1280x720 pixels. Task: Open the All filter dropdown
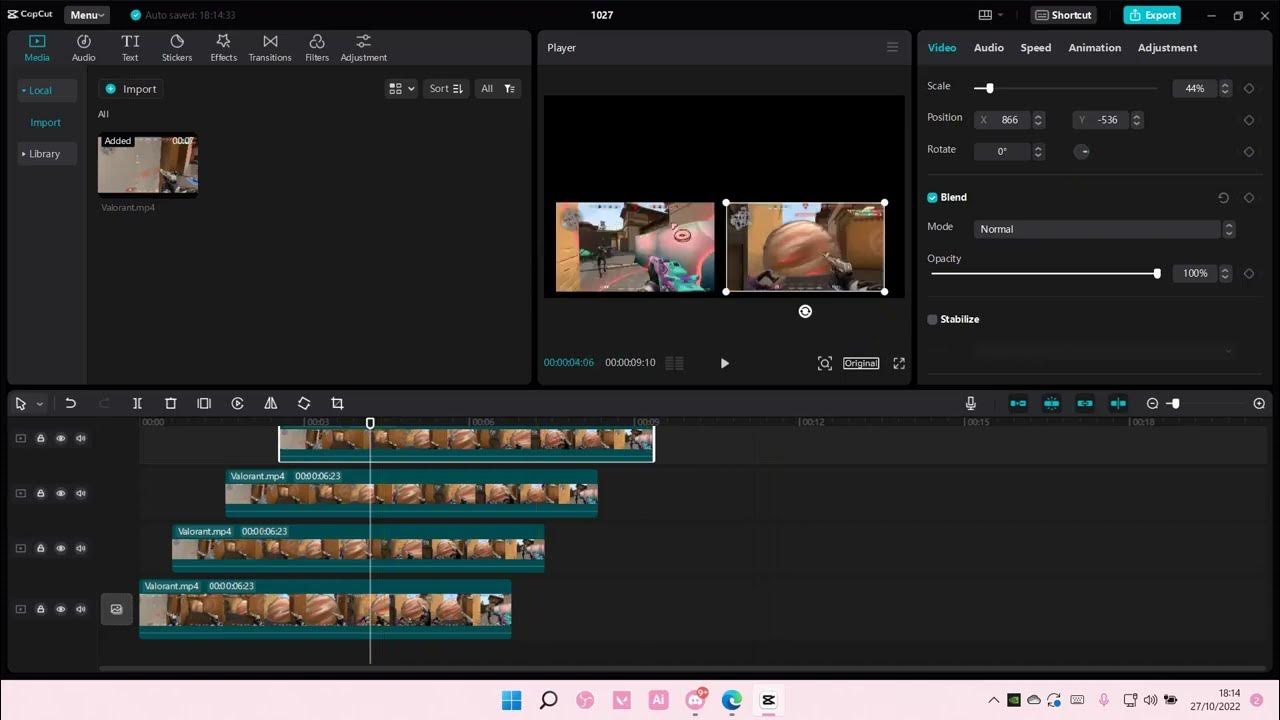pos(498,89)
